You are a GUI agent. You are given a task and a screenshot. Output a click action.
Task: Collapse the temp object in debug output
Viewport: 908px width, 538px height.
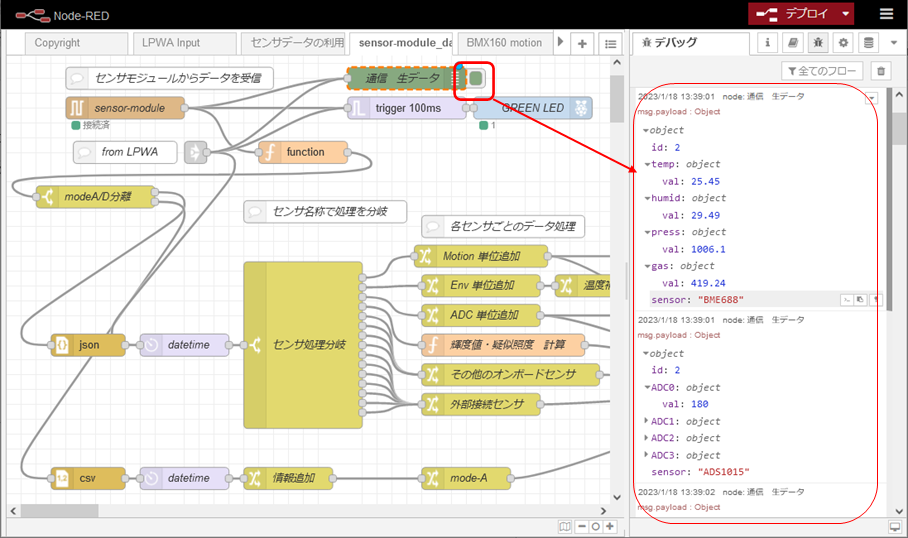click(x=648, y=164)
